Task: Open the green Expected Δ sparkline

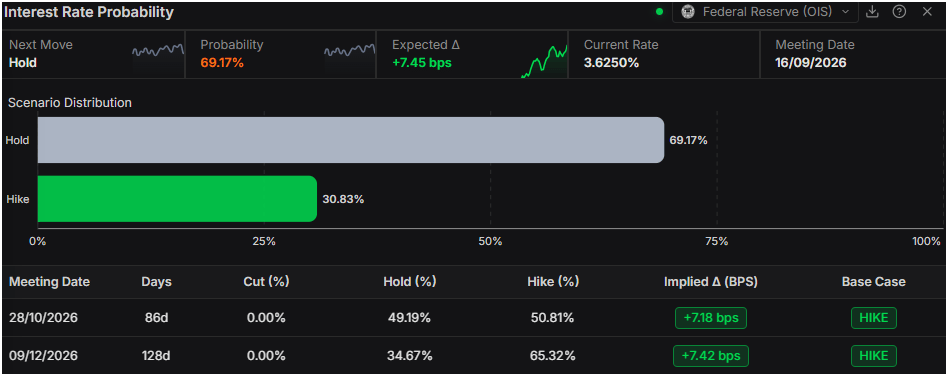Action: tap(544, 60)
